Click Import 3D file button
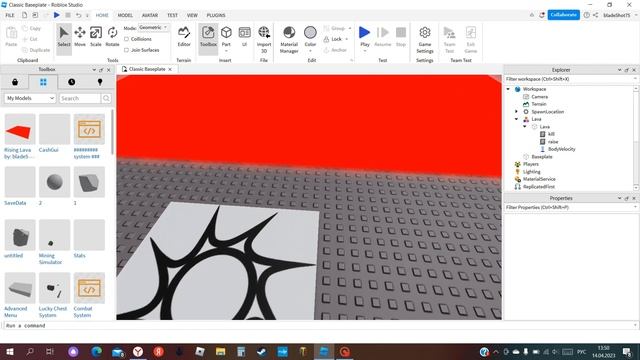Screen dimensions: 640x360 pyautogui.click(x=264, y=39)
